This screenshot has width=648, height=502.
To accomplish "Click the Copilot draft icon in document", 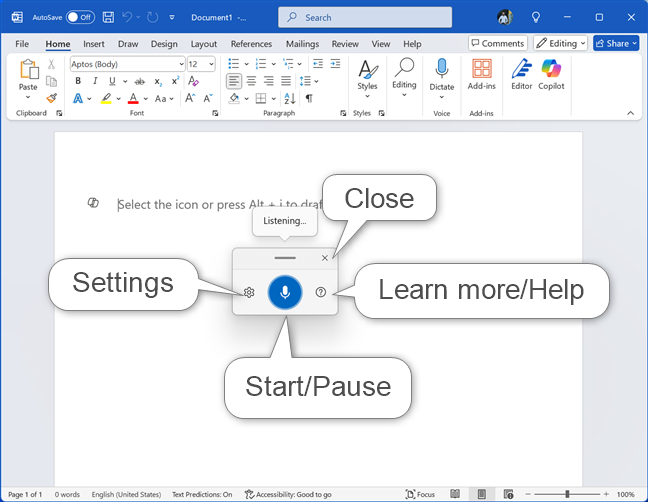I will [93, 202].
